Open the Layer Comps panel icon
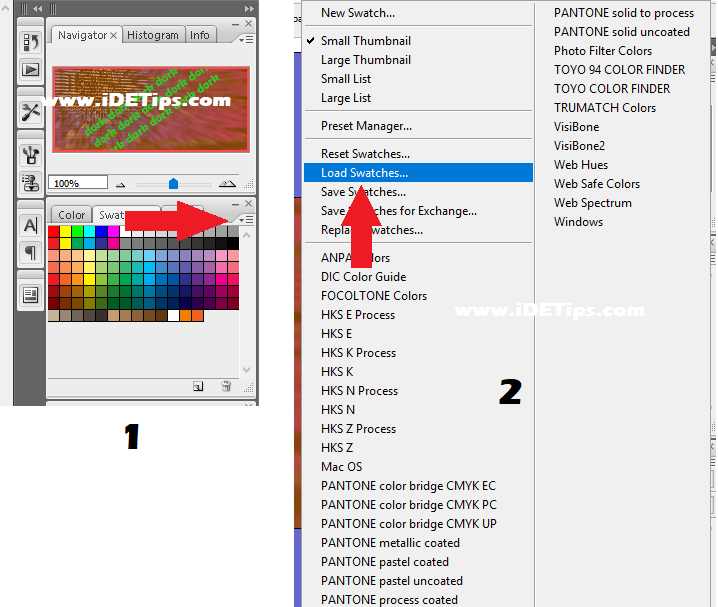The image size is (718, 607). coord(31,295)
